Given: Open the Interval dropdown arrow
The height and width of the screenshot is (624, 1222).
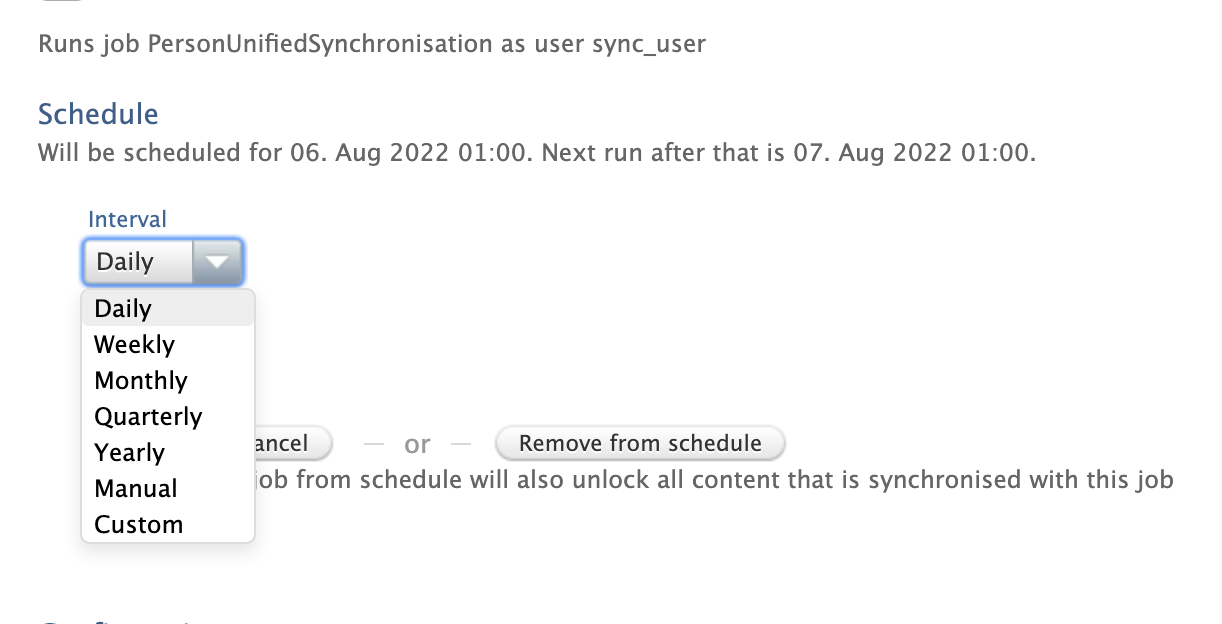Looking at the screenshot, I should (218, 261).
